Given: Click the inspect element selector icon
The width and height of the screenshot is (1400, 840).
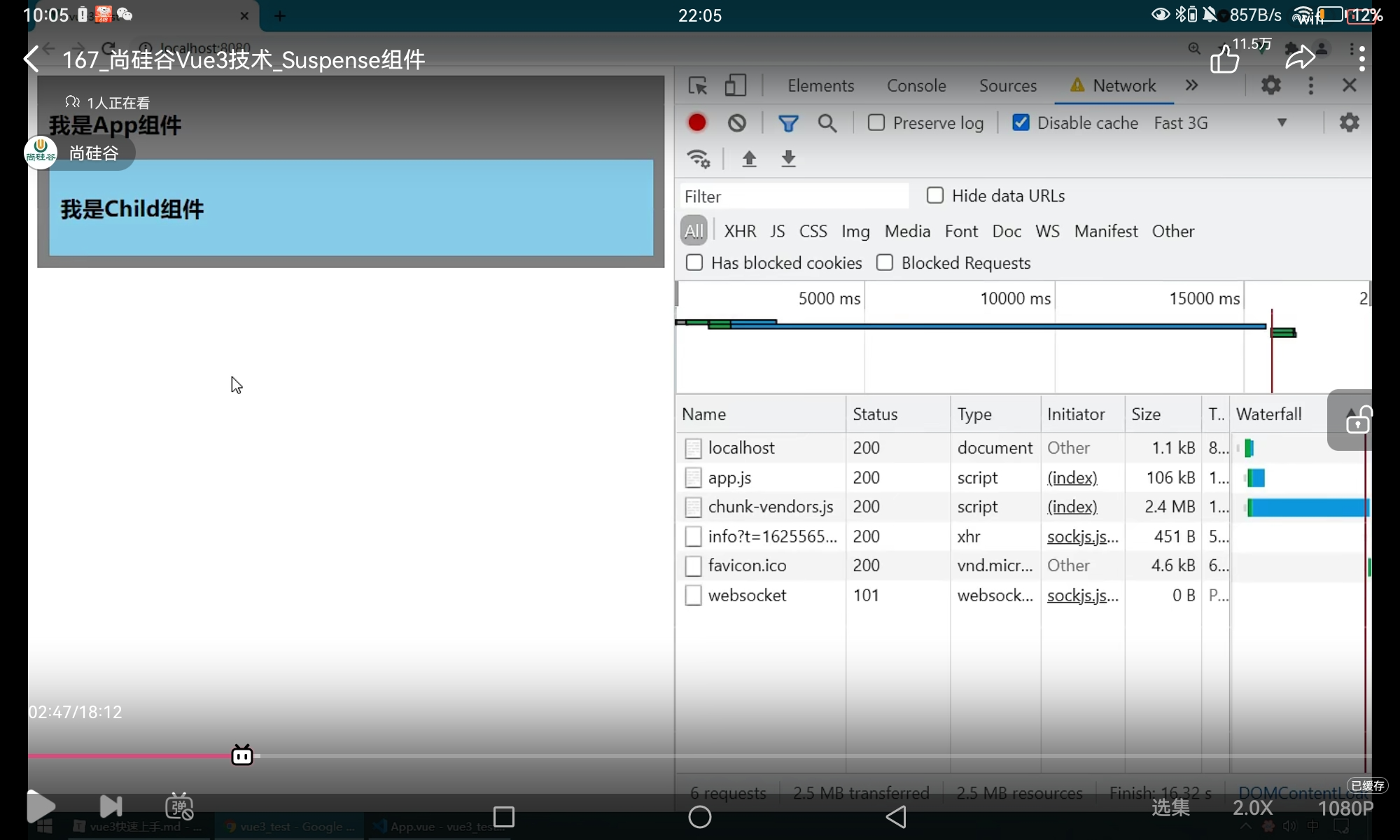Looking at the screenshot, I should 698,85.
